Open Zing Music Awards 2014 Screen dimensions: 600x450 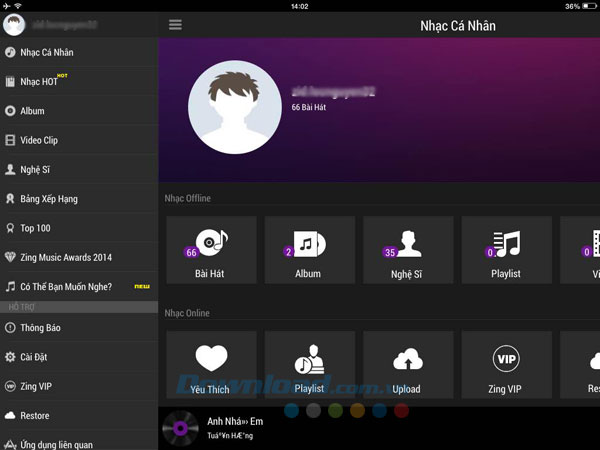[x=79, y=258]
